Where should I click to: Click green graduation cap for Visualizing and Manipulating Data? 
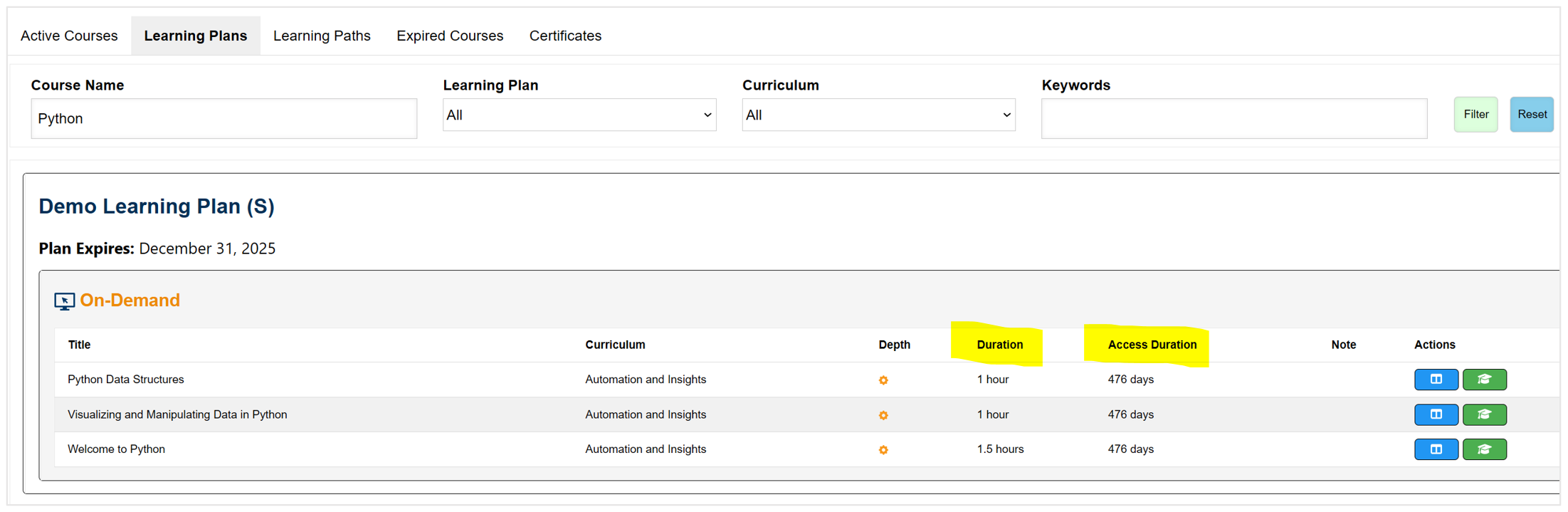(x=1484, y=414)
